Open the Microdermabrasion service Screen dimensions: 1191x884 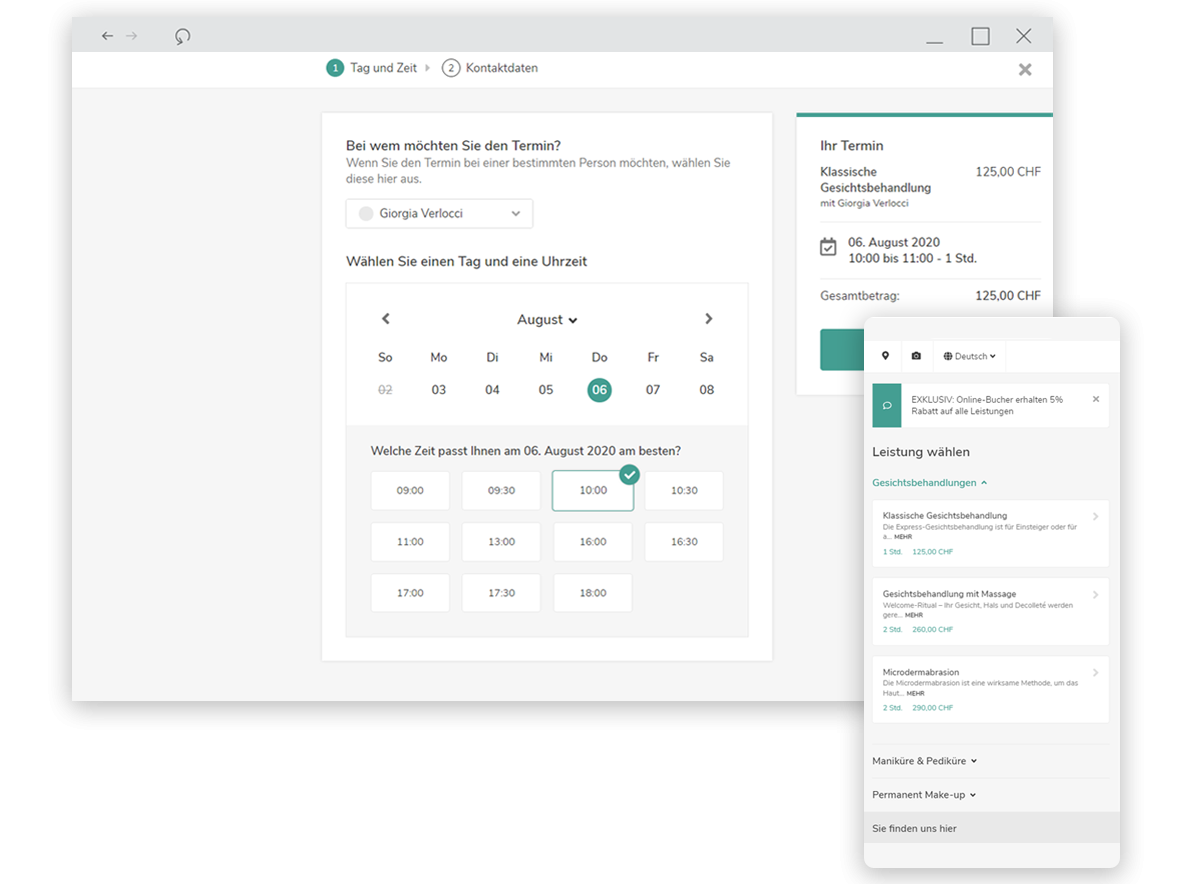click(990, 690)
